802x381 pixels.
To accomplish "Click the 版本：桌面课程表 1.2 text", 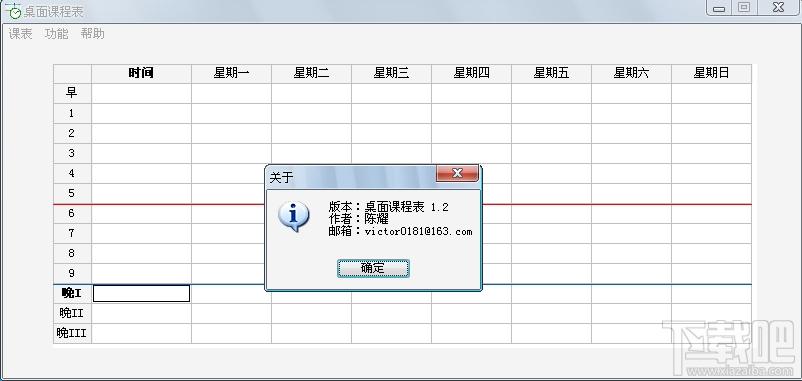I will pyautogui.click(x=389, y=207).
